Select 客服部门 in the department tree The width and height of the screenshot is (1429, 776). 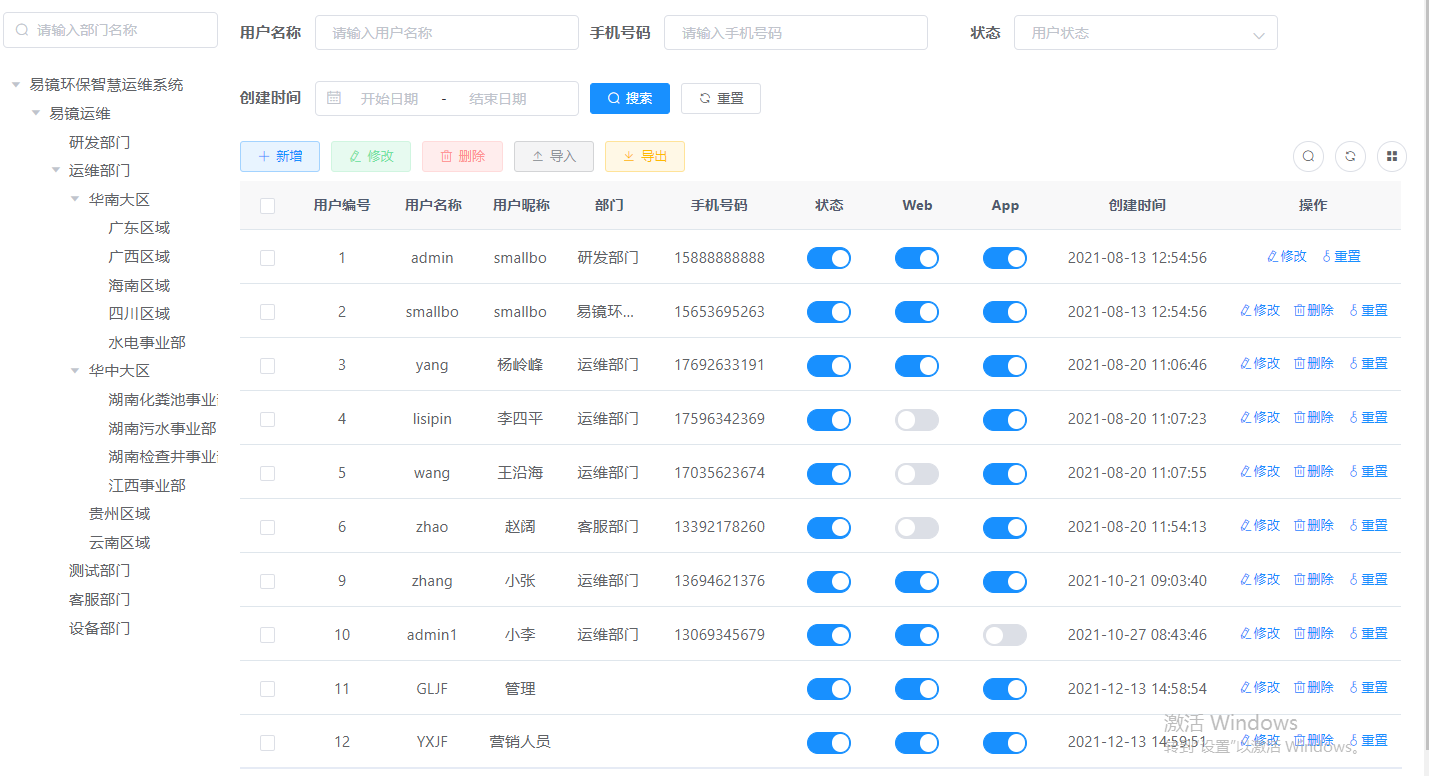tap(99, 600)
